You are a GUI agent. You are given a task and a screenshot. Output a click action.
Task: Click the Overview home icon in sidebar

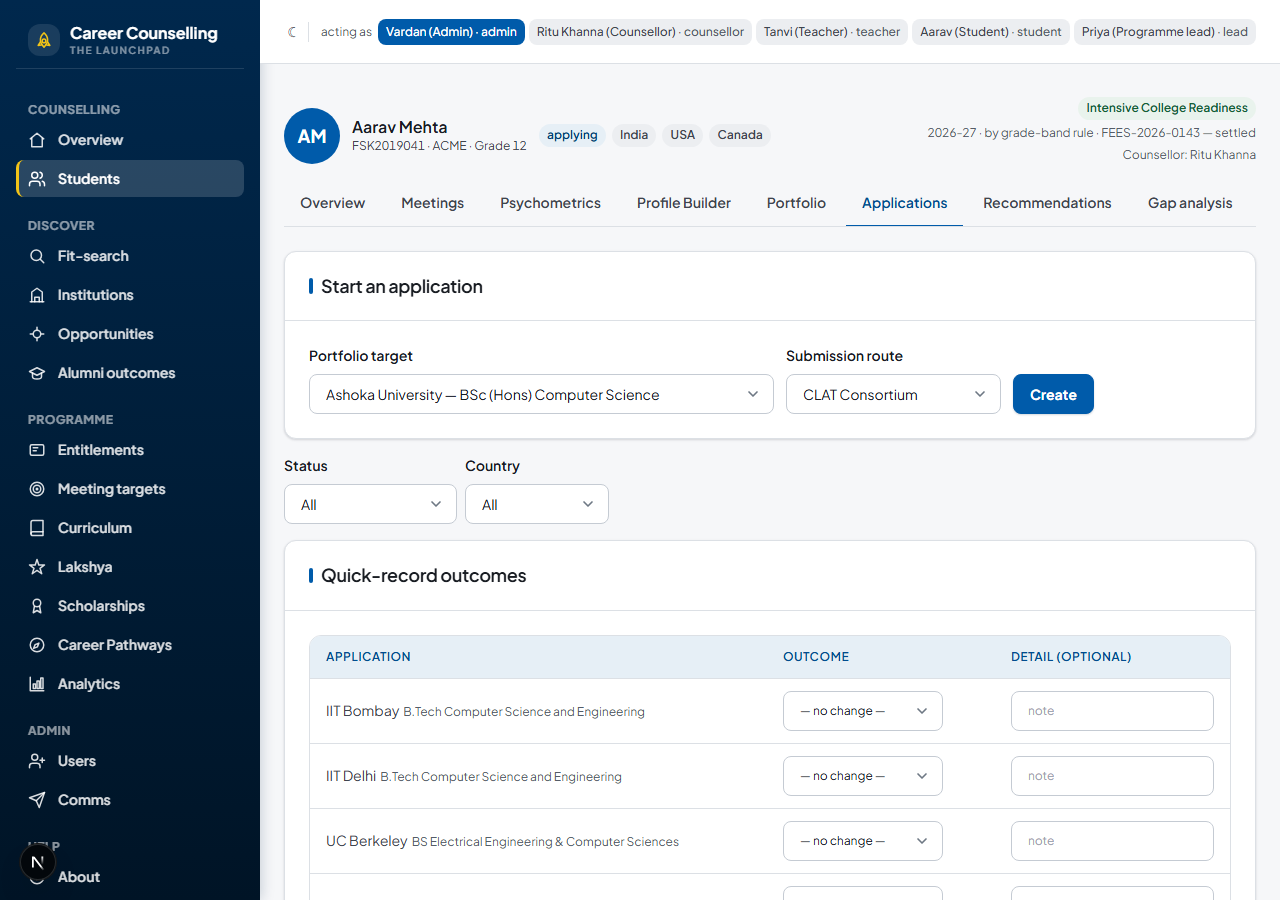(37, 140)
